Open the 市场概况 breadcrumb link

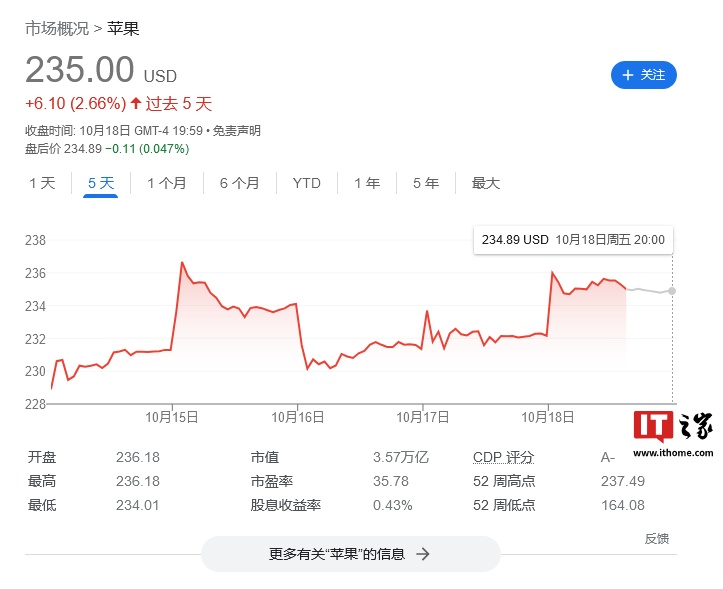56,28
